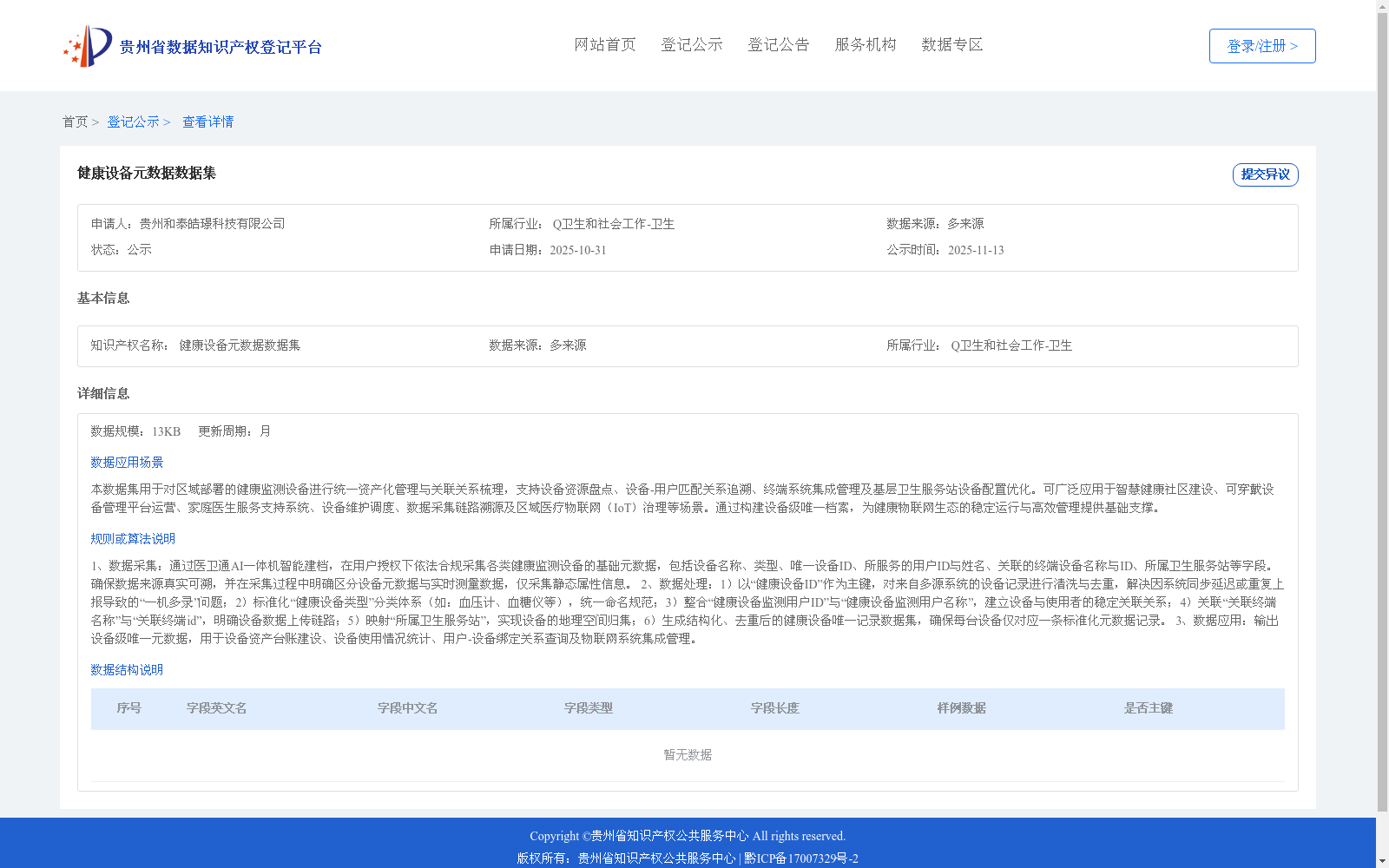Click 字段类型 column header
Image resolution: width=1389 pixels, height=868 pixels.
pyautogui.click(x=589, y=708)
